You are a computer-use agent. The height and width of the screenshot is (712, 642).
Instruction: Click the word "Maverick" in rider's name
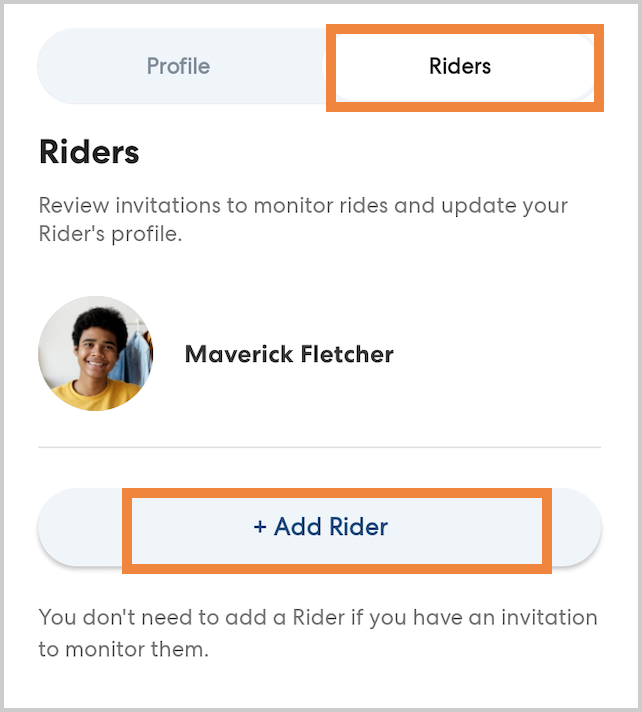(236, 354)
